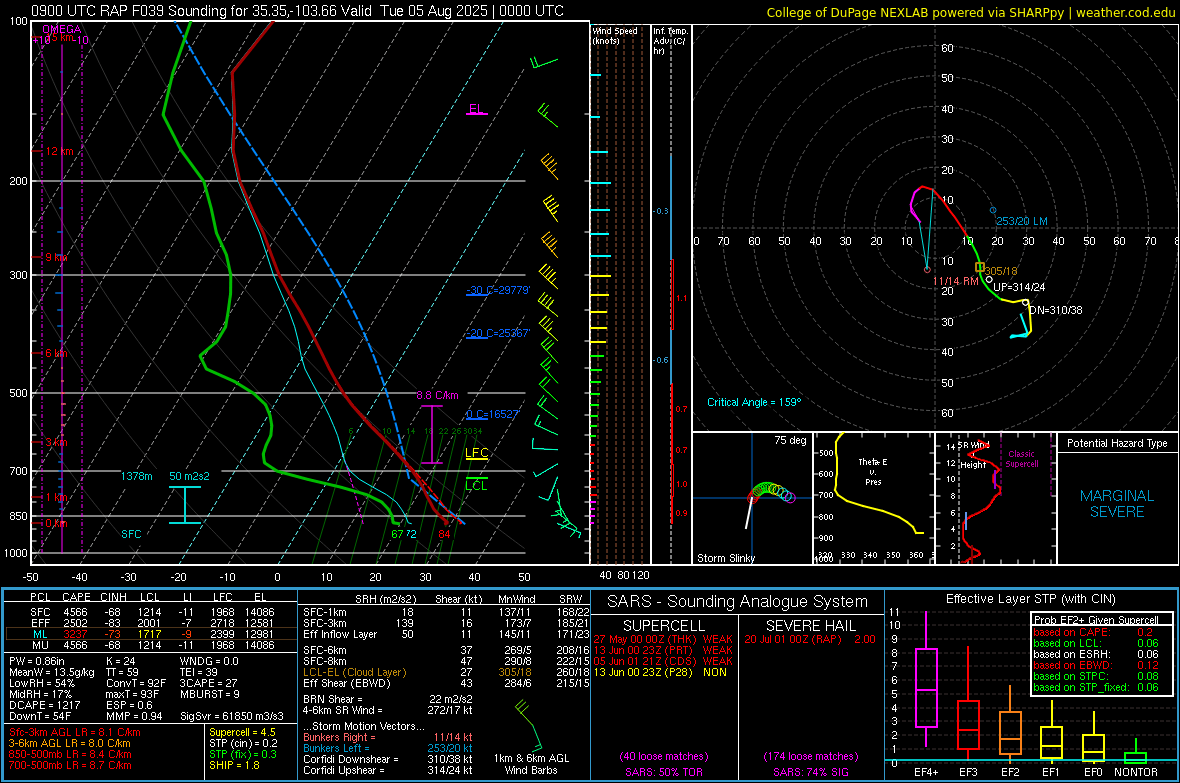This screenshot has width=1180, height=783.
Task: Select the SFC parcel row in the table
Action: [152, 612]
